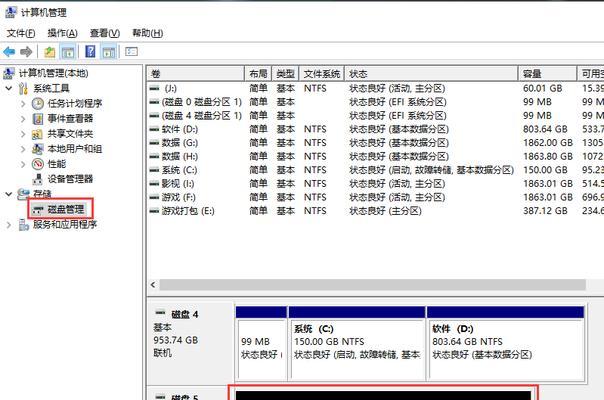Select the 软件 (D:) volume row

point(376,129)
